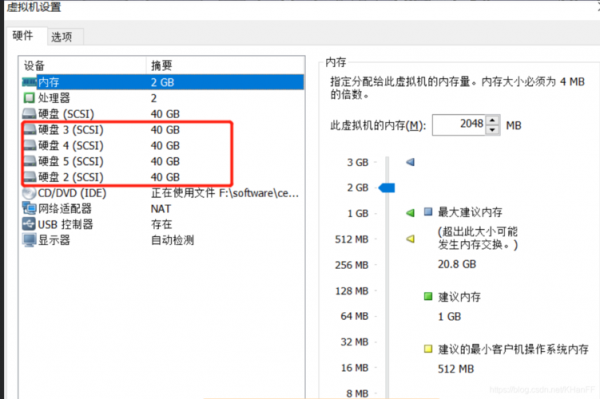The width and height of the screenshot is (600, 399).
Task: Click the NAT summary value
Action: click(x=161, y=209)
